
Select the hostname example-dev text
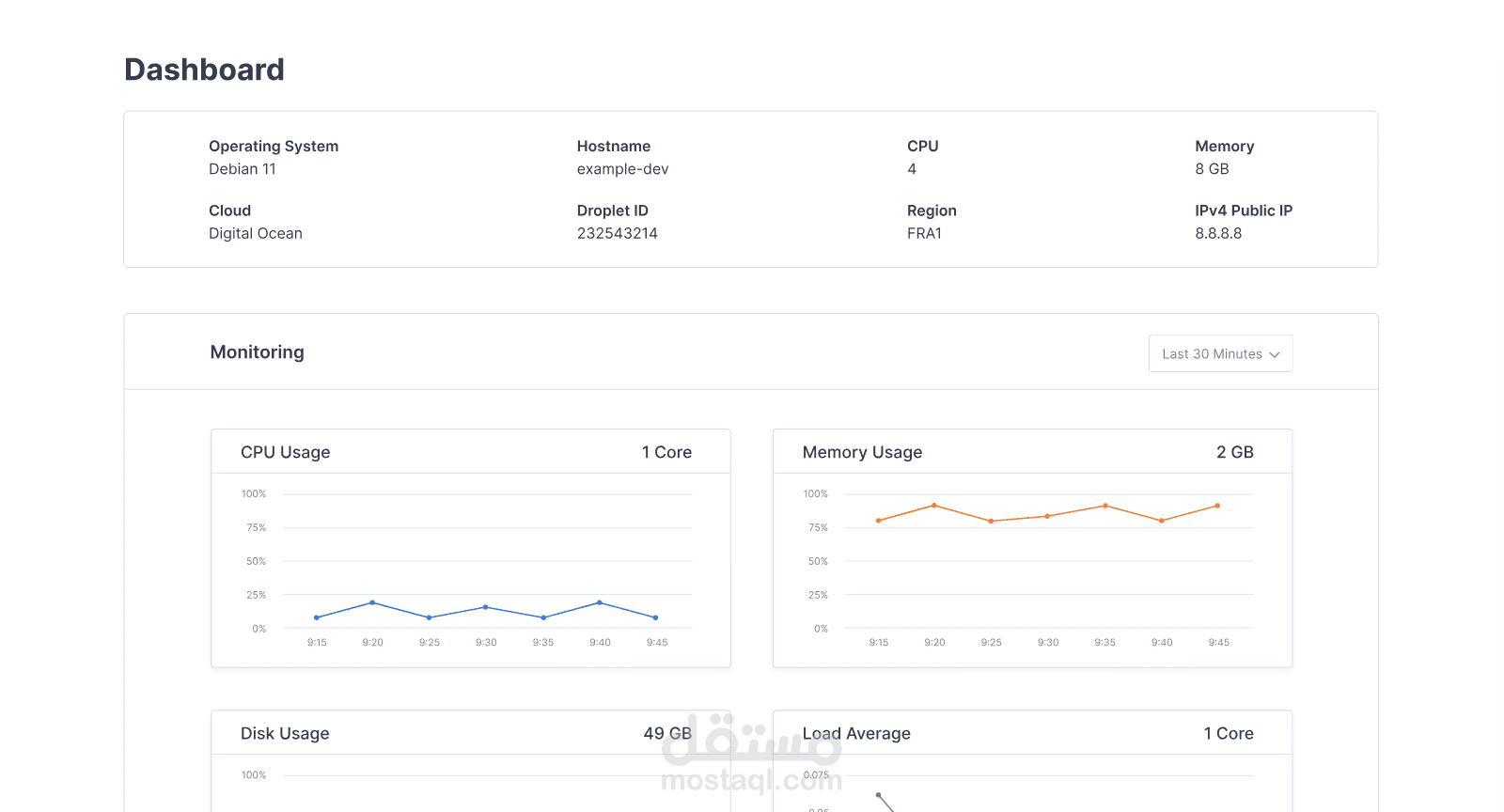click(x=622, y=169)
